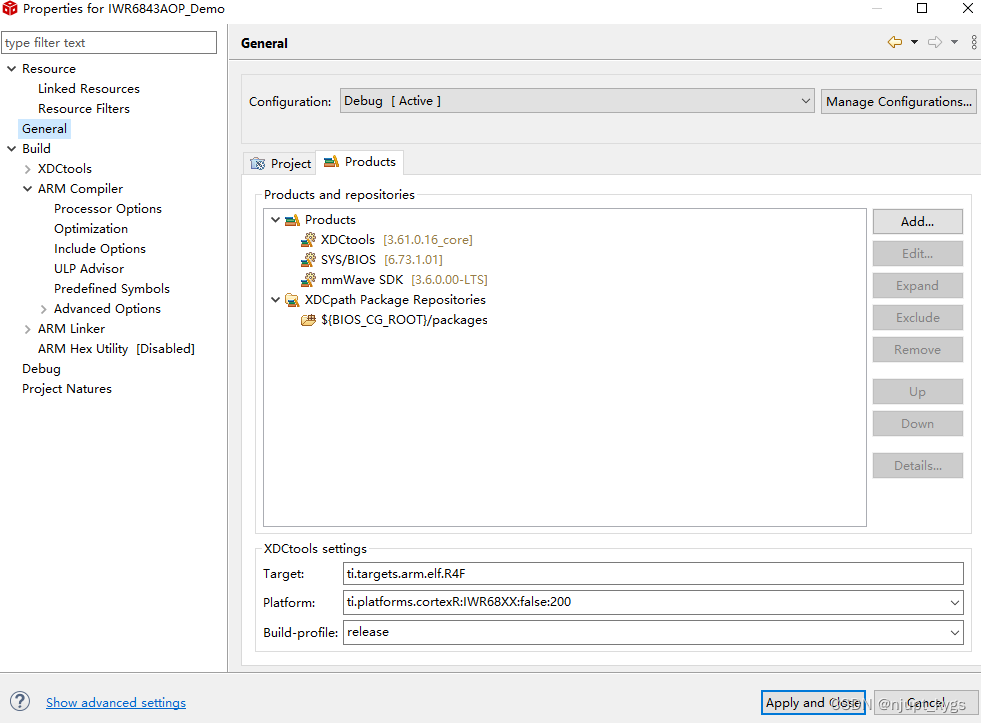
Task: Switch to the Project tab
Action: click(x=280, y=163)
